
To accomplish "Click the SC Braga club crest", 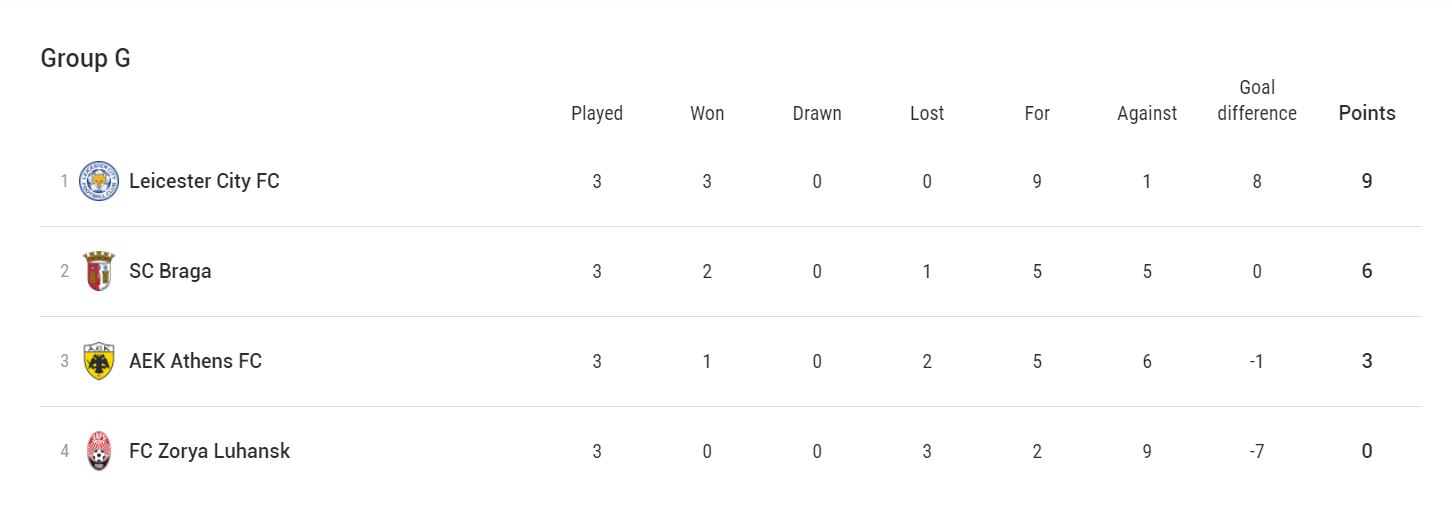I will click(99, 271).
